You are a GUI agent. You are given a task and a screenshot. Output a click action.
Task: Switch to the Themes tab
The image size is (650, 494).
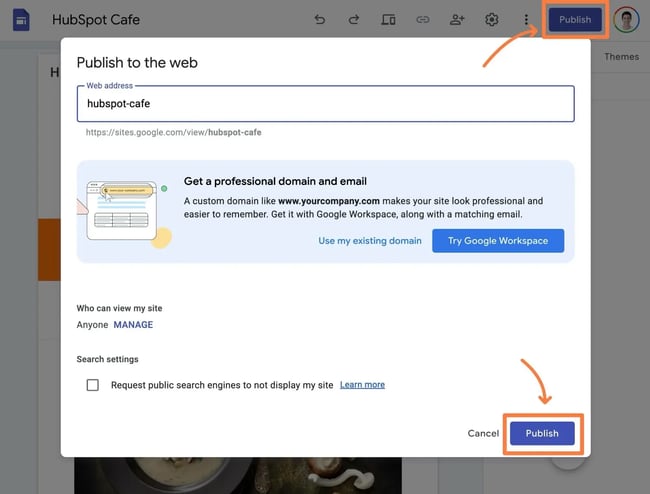click(621, 57)
